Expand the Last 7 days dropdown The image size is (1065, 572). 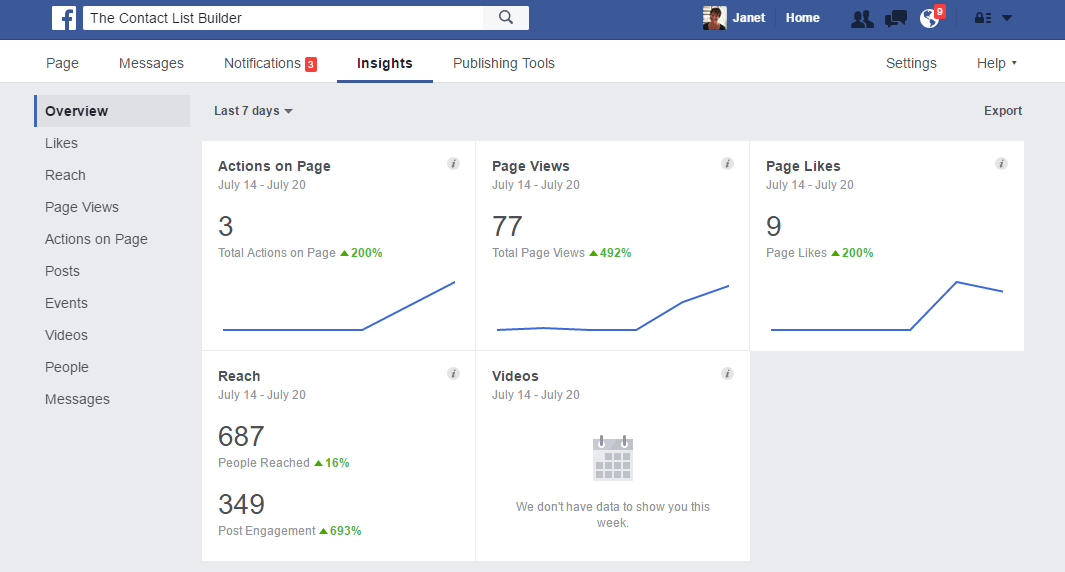point(253,111)
